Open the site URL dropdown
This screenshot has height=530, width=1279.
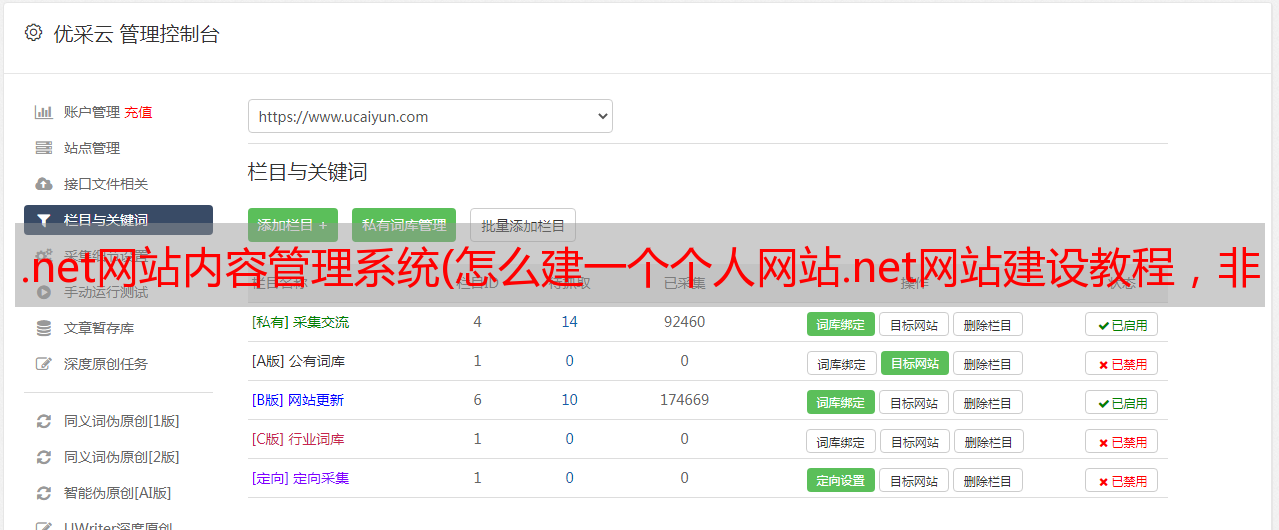[430, 116]
